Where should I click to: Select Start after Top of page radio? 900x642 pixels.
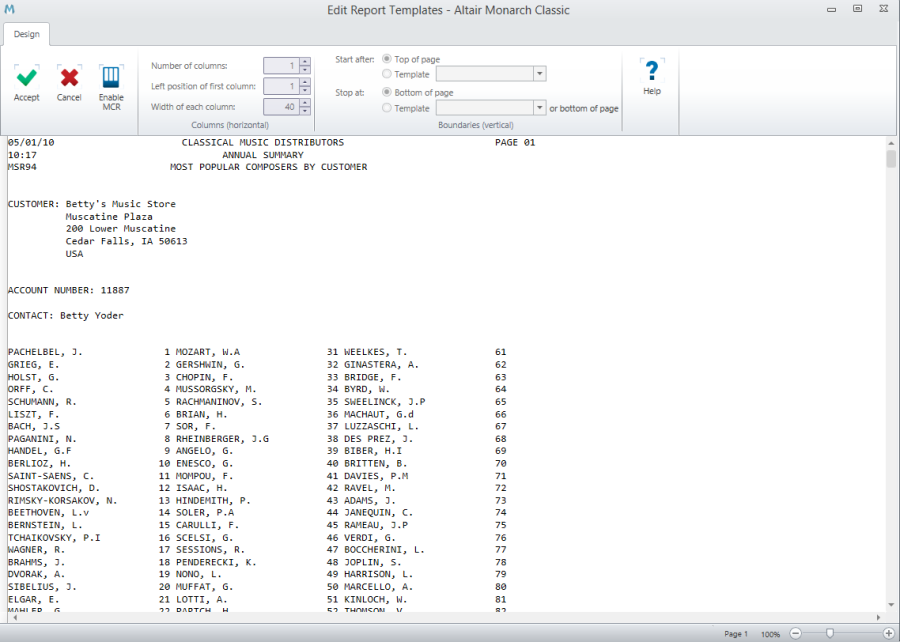387,59
